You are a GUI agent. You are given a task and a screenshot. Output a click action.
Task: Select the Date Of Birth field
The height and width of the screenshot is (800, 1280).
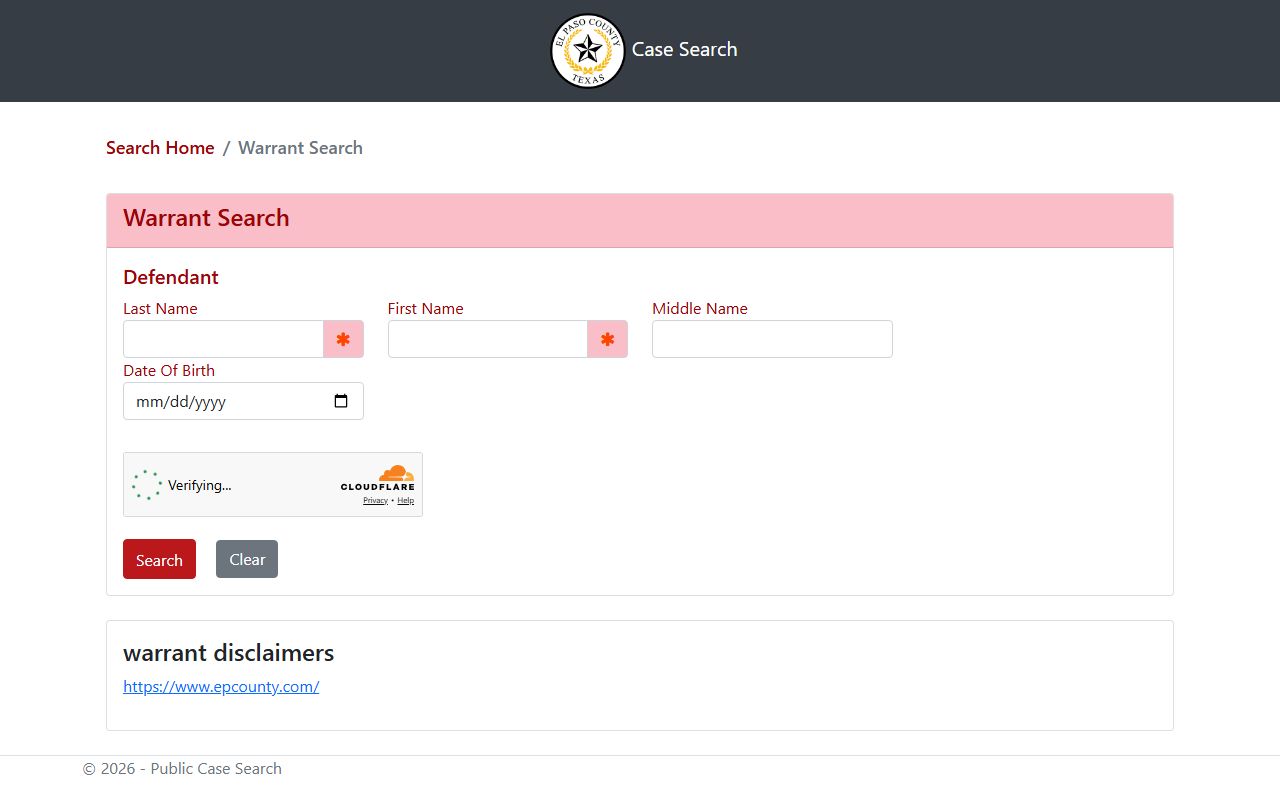(243, 401)
